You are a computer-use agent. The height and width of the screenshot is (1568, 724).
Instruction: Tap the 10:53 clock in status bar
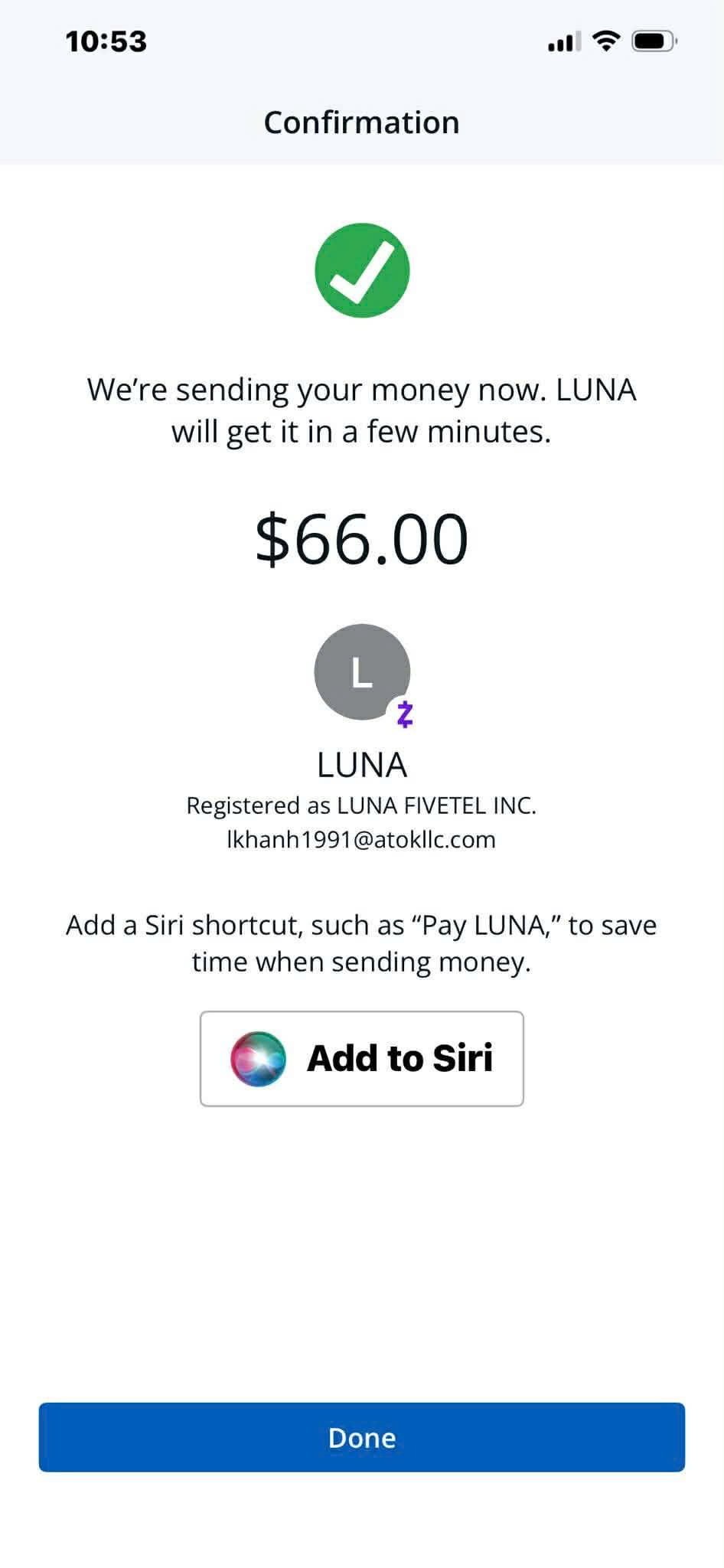pyautogui.click(x=106, y=41)
